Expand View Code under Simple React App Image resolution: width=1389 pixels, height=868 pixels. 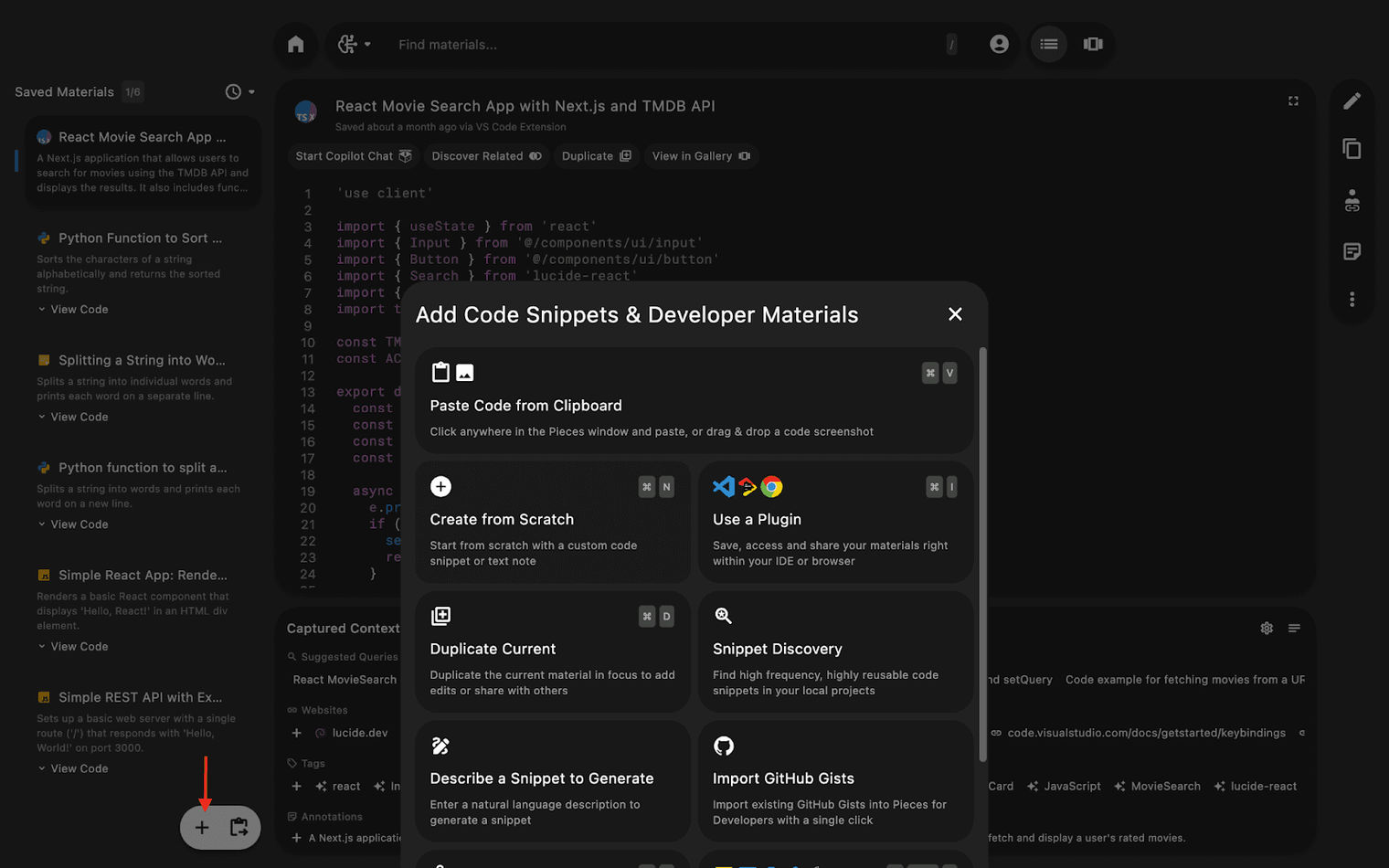(73, 646)
